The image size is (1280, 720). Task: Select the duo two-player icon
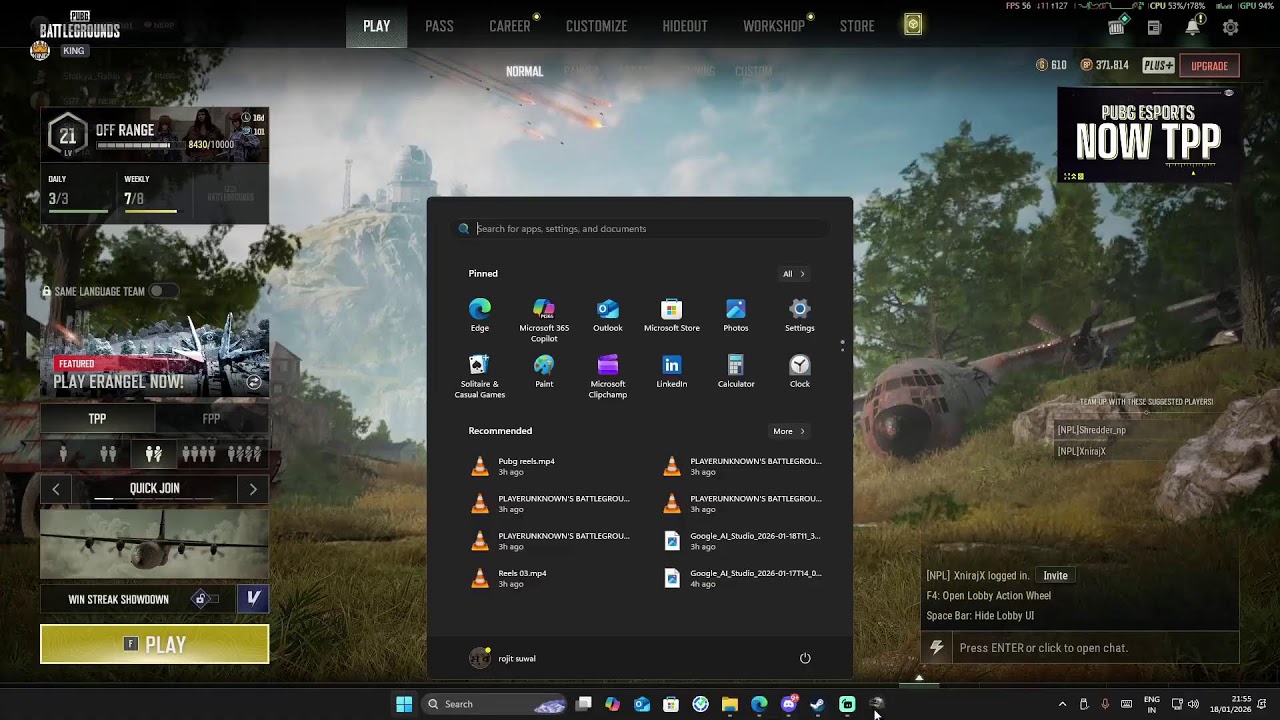pos(108,454)
